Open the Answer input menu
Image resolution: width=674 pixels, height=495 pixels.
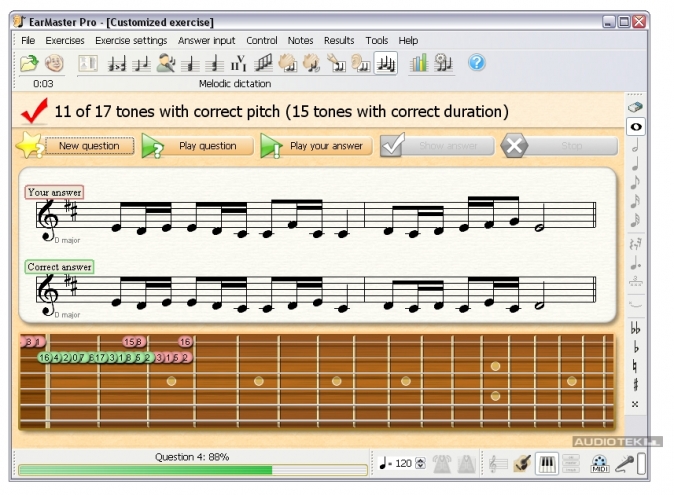(206, 40)
